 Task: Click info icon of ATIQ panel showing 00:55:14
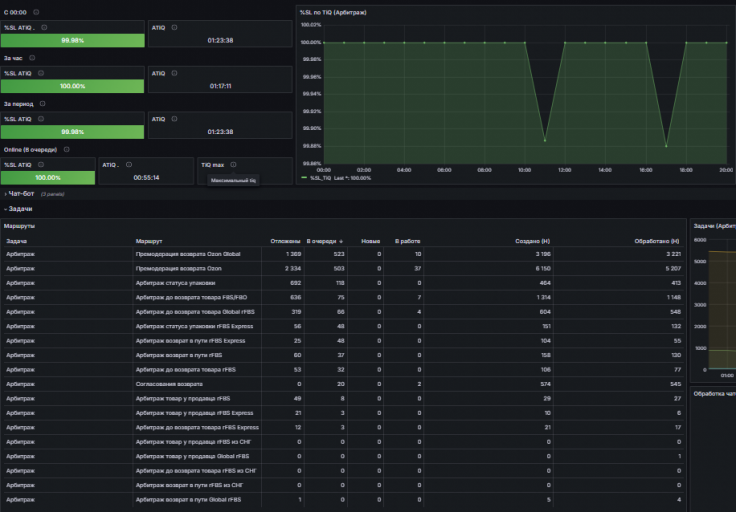(129, 165)
